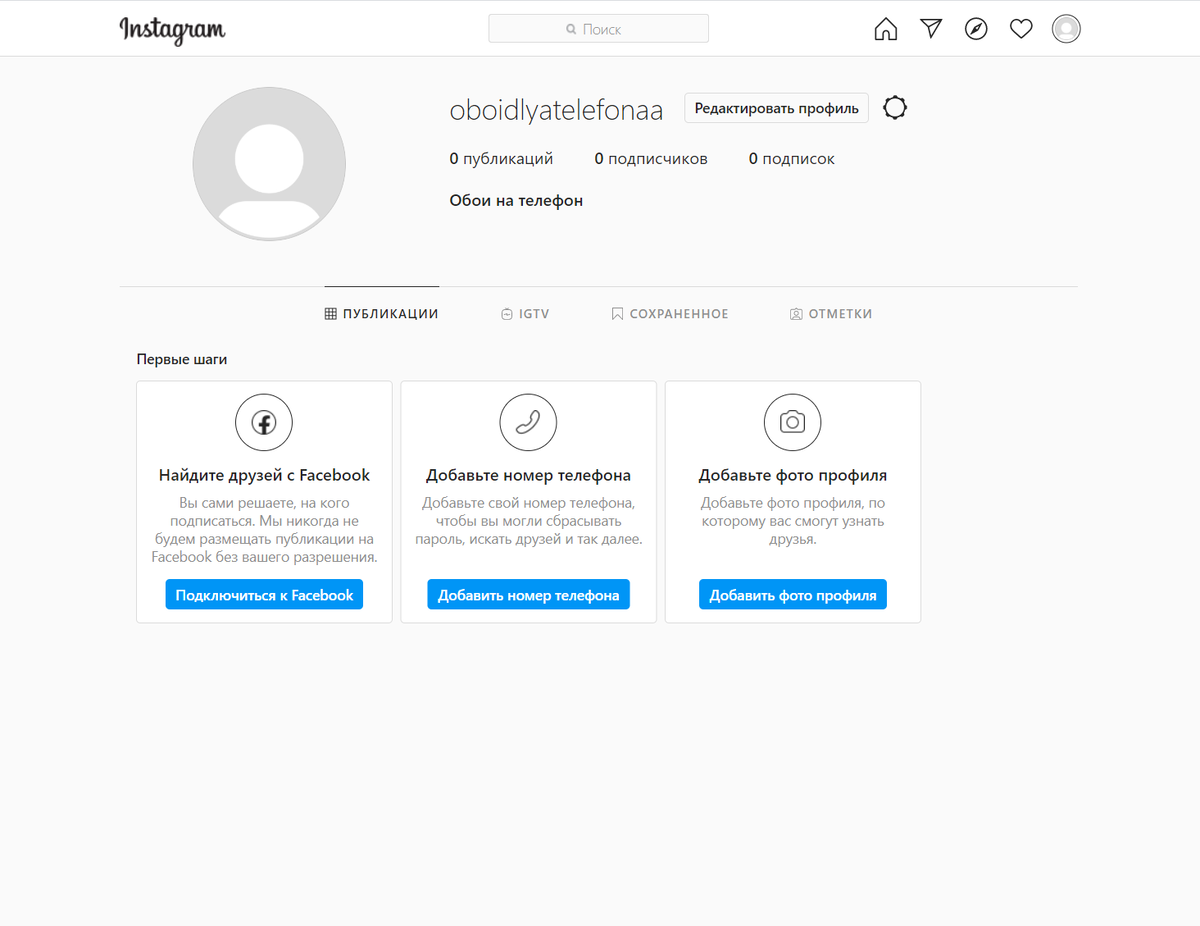Open the '0 подписчиков' link

[651, 158]
